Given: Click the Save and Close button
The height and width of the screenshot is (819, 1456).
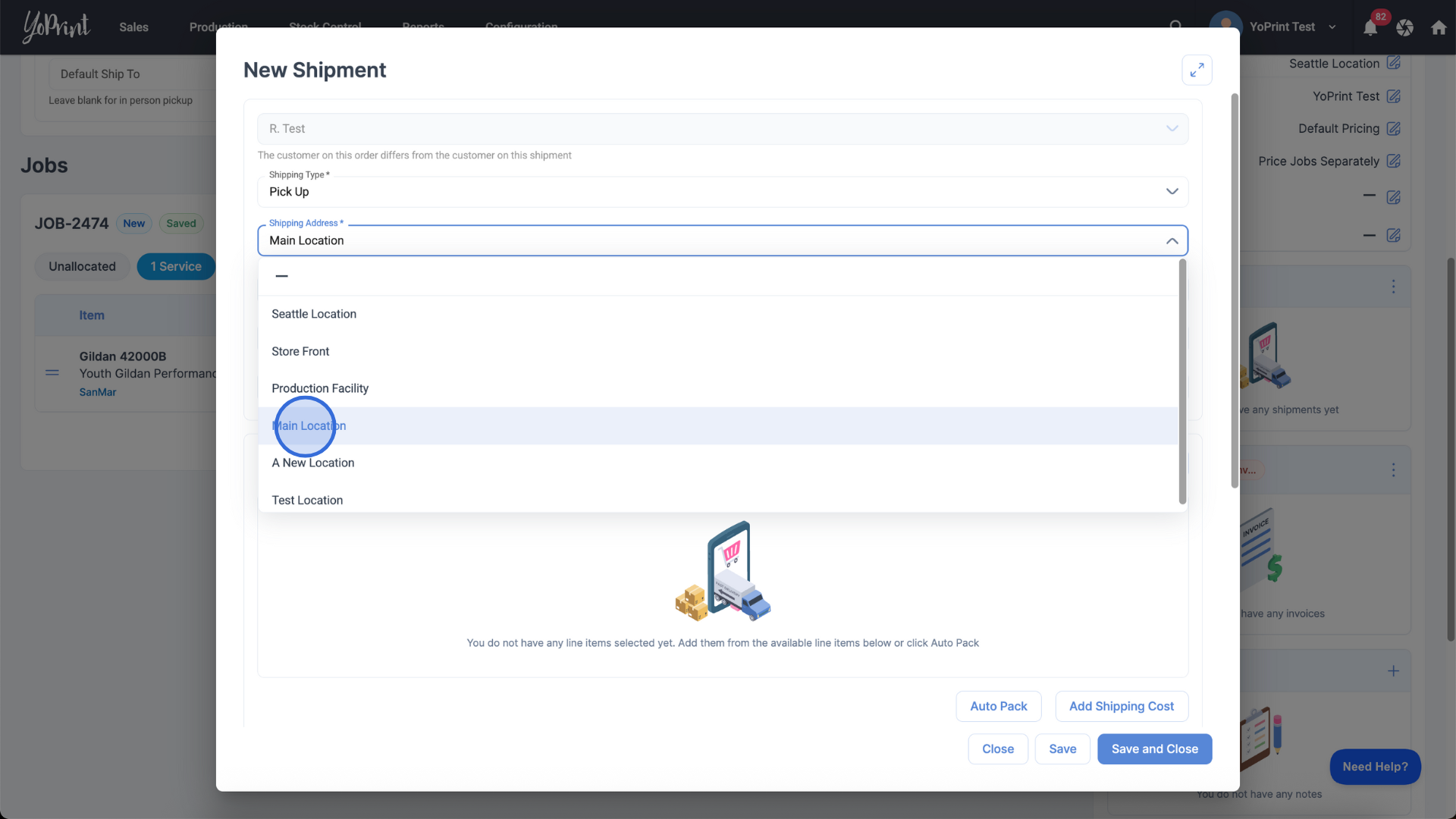Looking at the screenshot, I should (1154, 749).
